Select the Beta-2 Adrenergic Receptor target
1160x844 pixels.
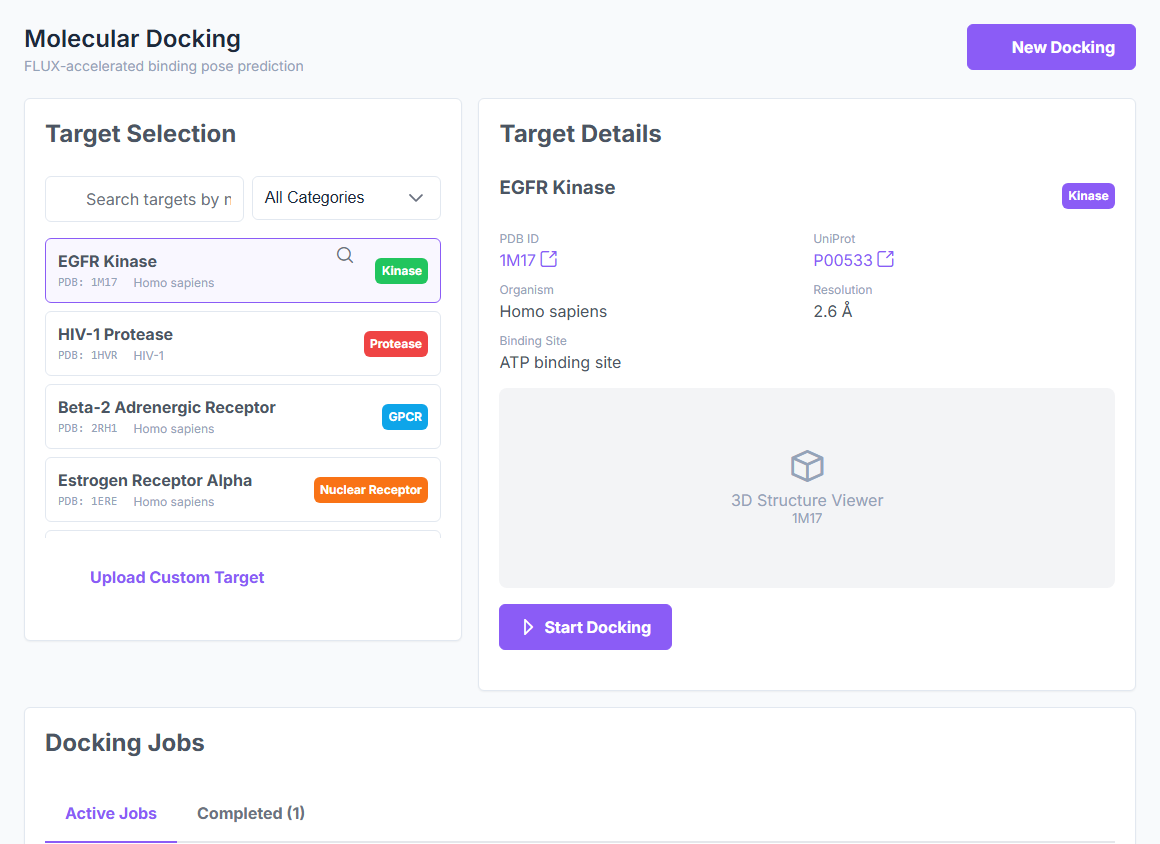tap(243, 416)
